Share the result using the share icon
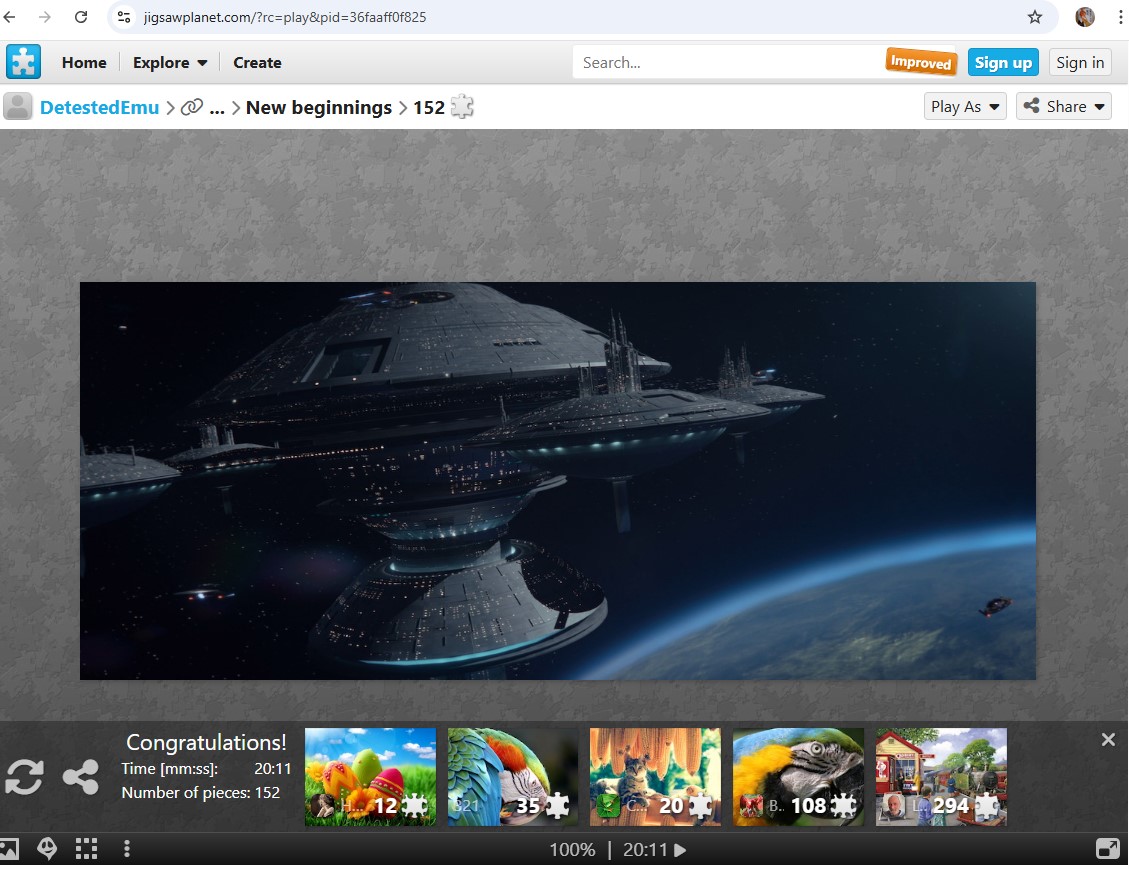1129x869 pixels. pos(81,778)
